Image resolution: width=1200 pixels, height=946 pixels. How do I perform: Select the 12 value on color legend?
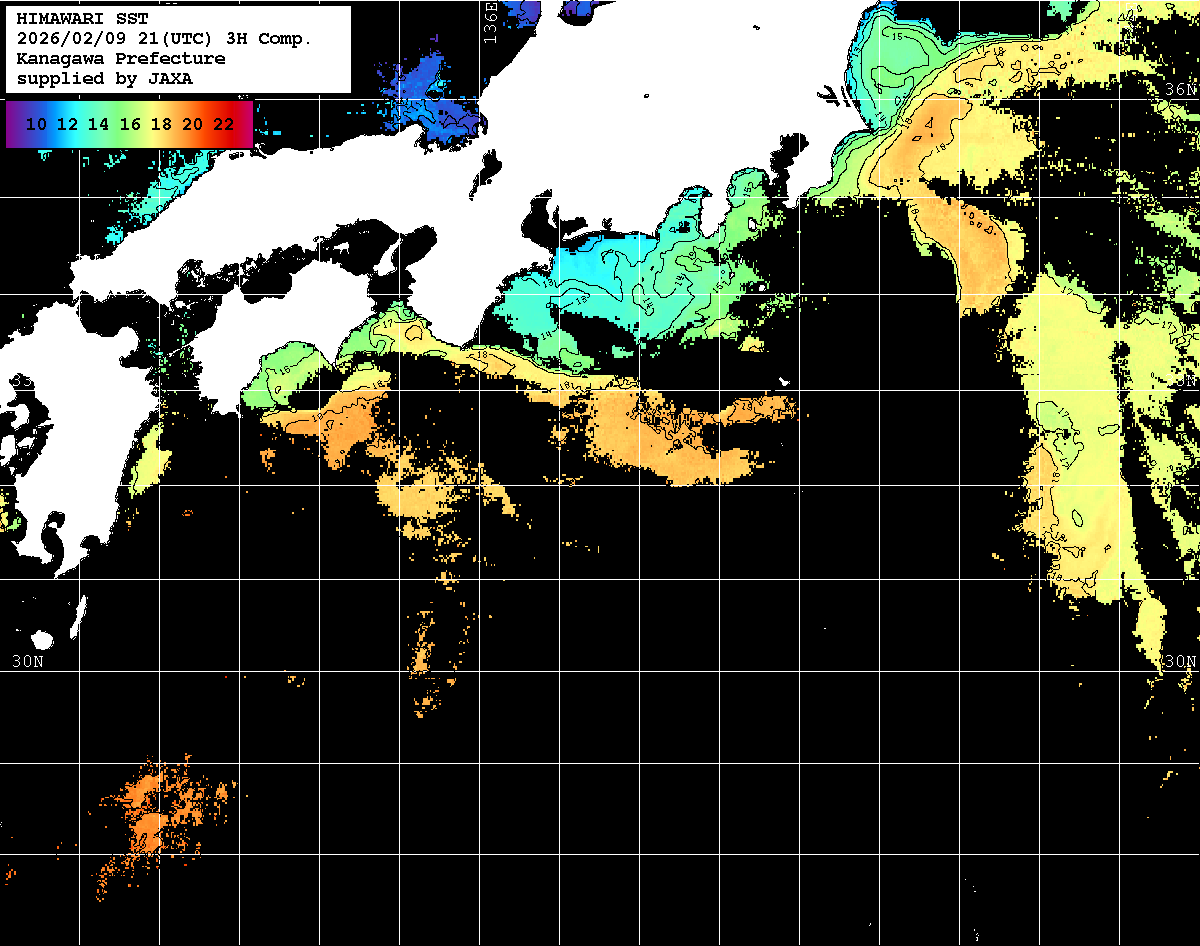(67, 124)
